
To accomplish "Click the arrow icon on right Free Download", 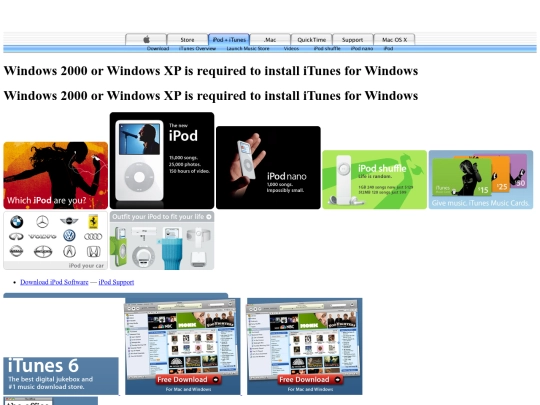I will pos(338,380).
